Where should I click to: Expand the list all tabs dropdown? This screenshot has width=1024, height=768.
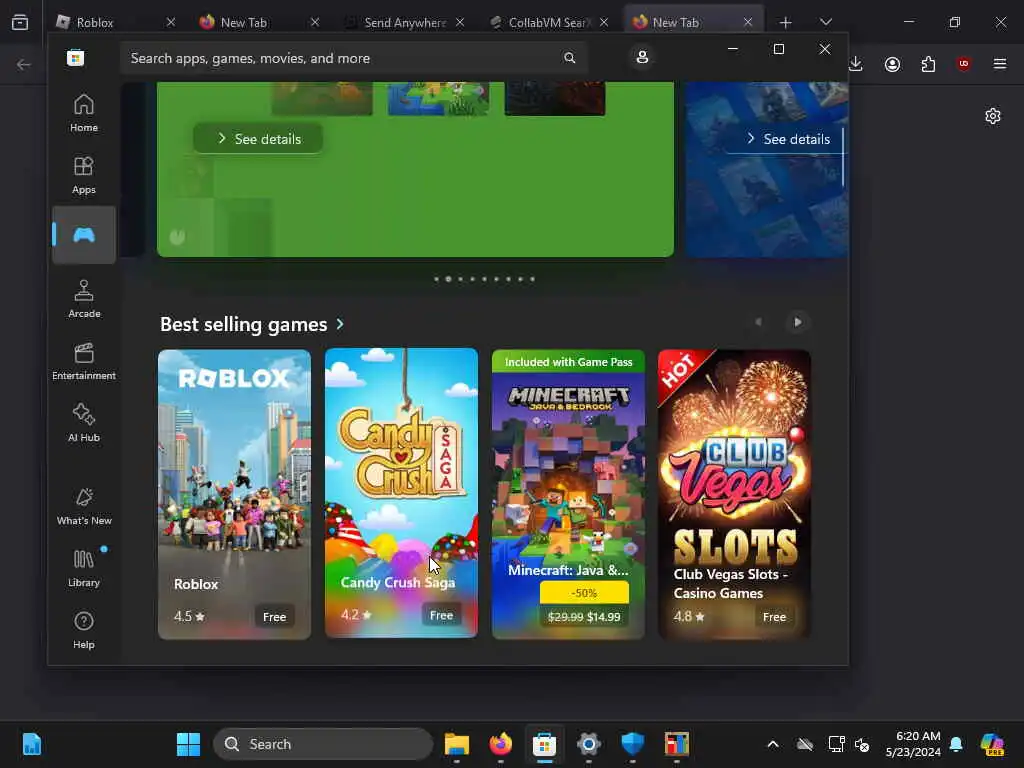pyautogui.click(x=826, y=22)
